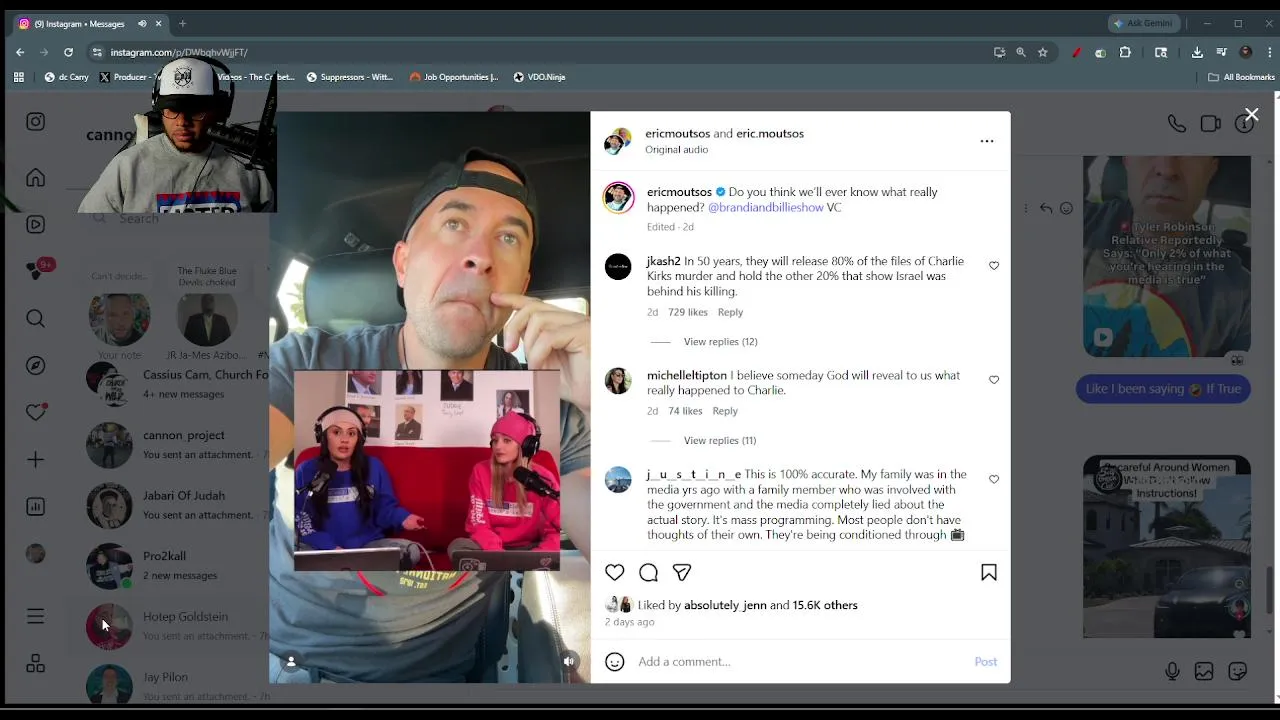Open the emoji picker in comment box

point(615,662)
